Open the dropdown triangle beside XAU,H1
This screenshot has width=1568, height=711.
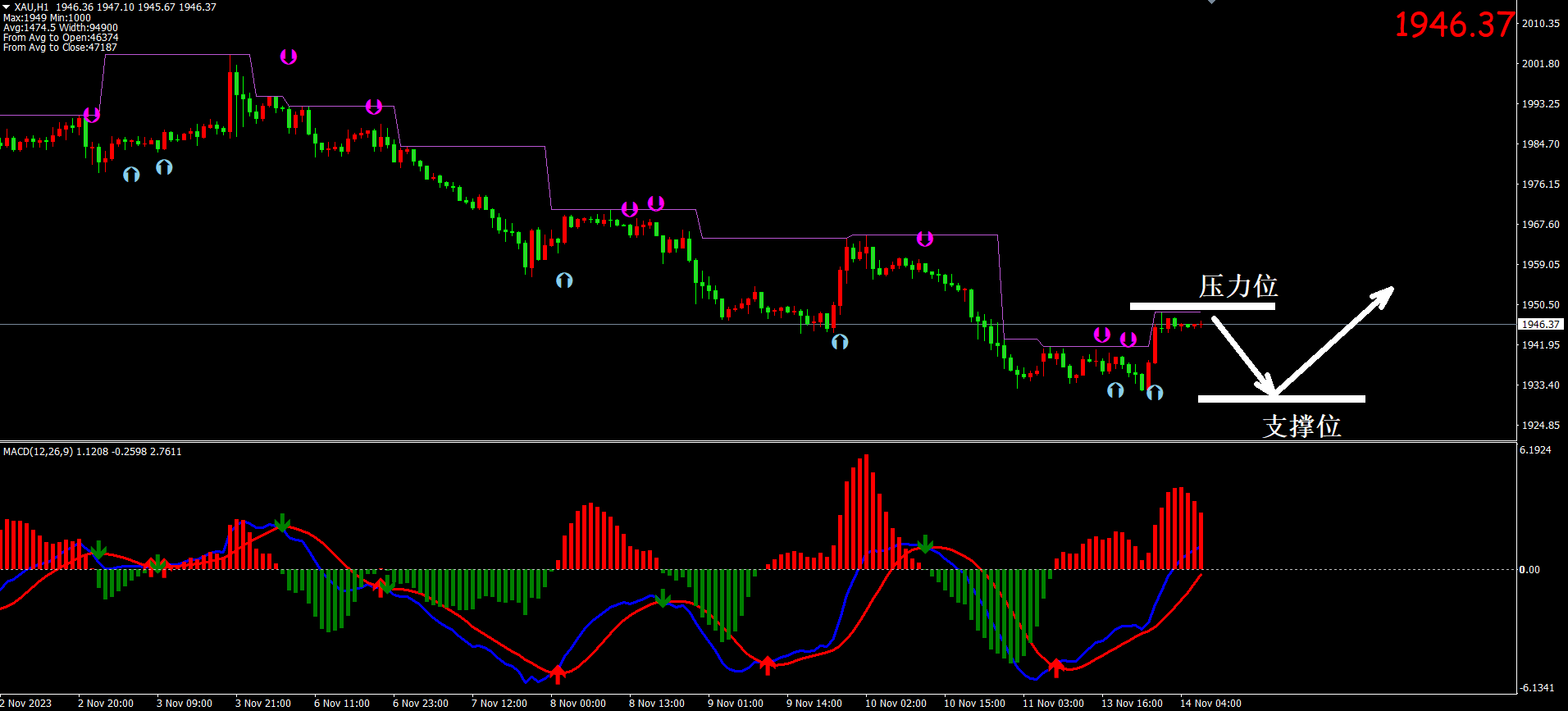pyautogui.click(x=7, y=7)
